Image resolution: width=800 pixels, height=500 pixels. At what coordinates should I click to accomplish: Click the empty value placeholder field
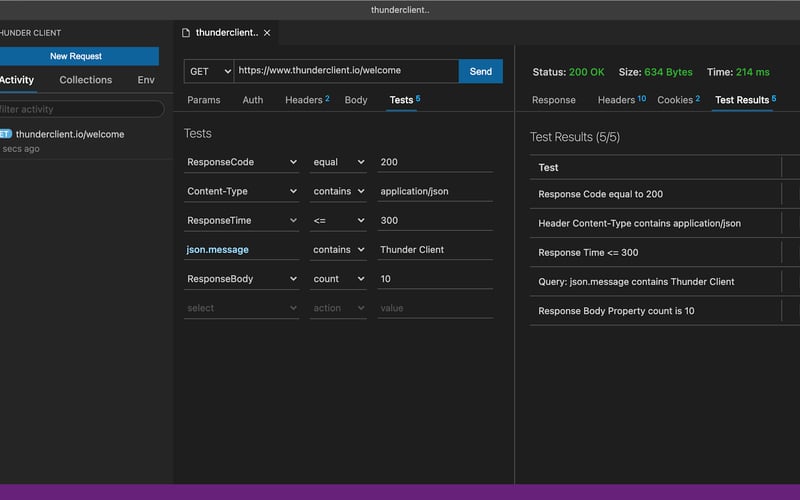pyautogui.click(x=435, y=308)
